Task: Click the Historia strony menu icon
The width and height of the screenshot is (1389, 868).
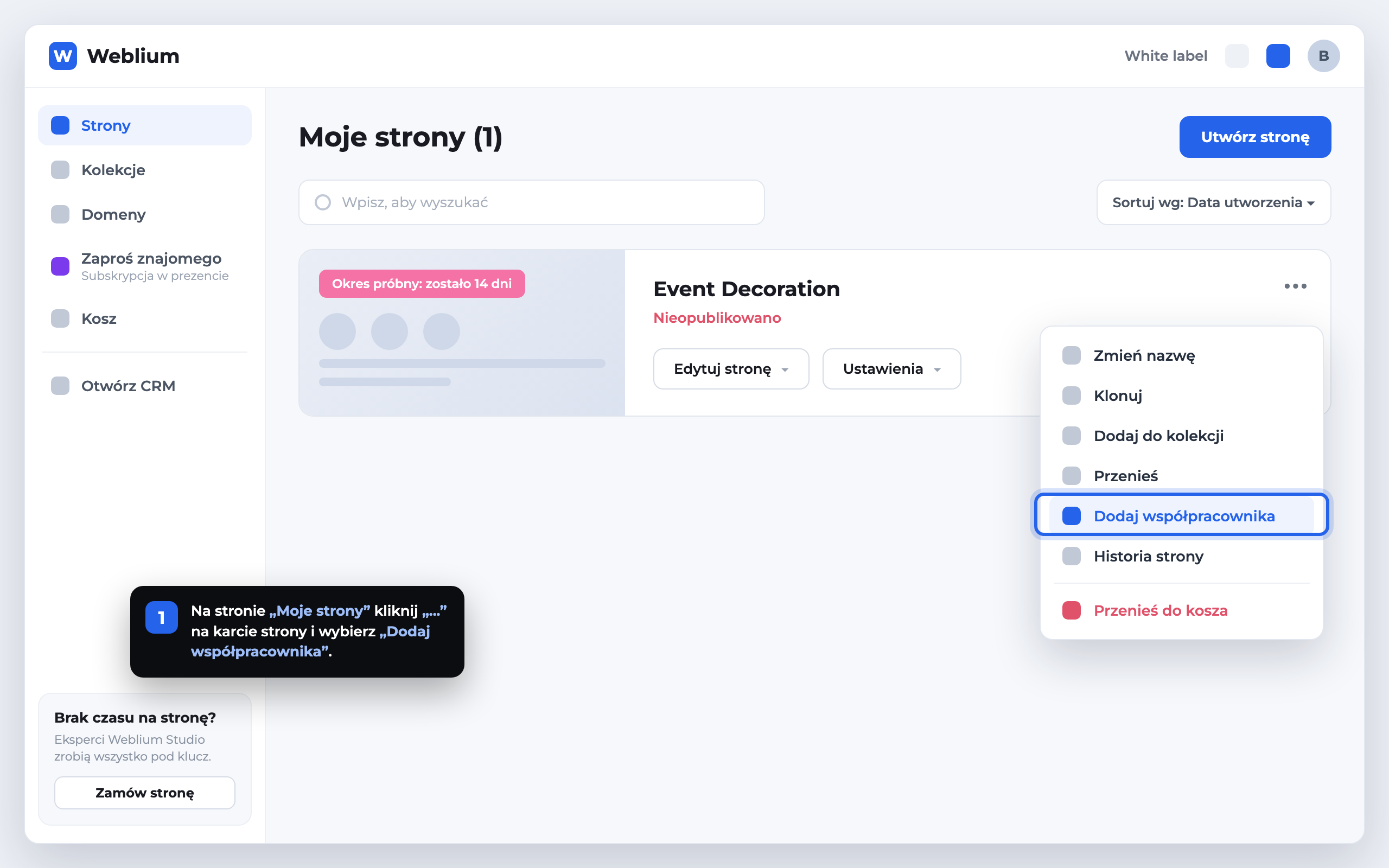Action: tap(1072, 556)
